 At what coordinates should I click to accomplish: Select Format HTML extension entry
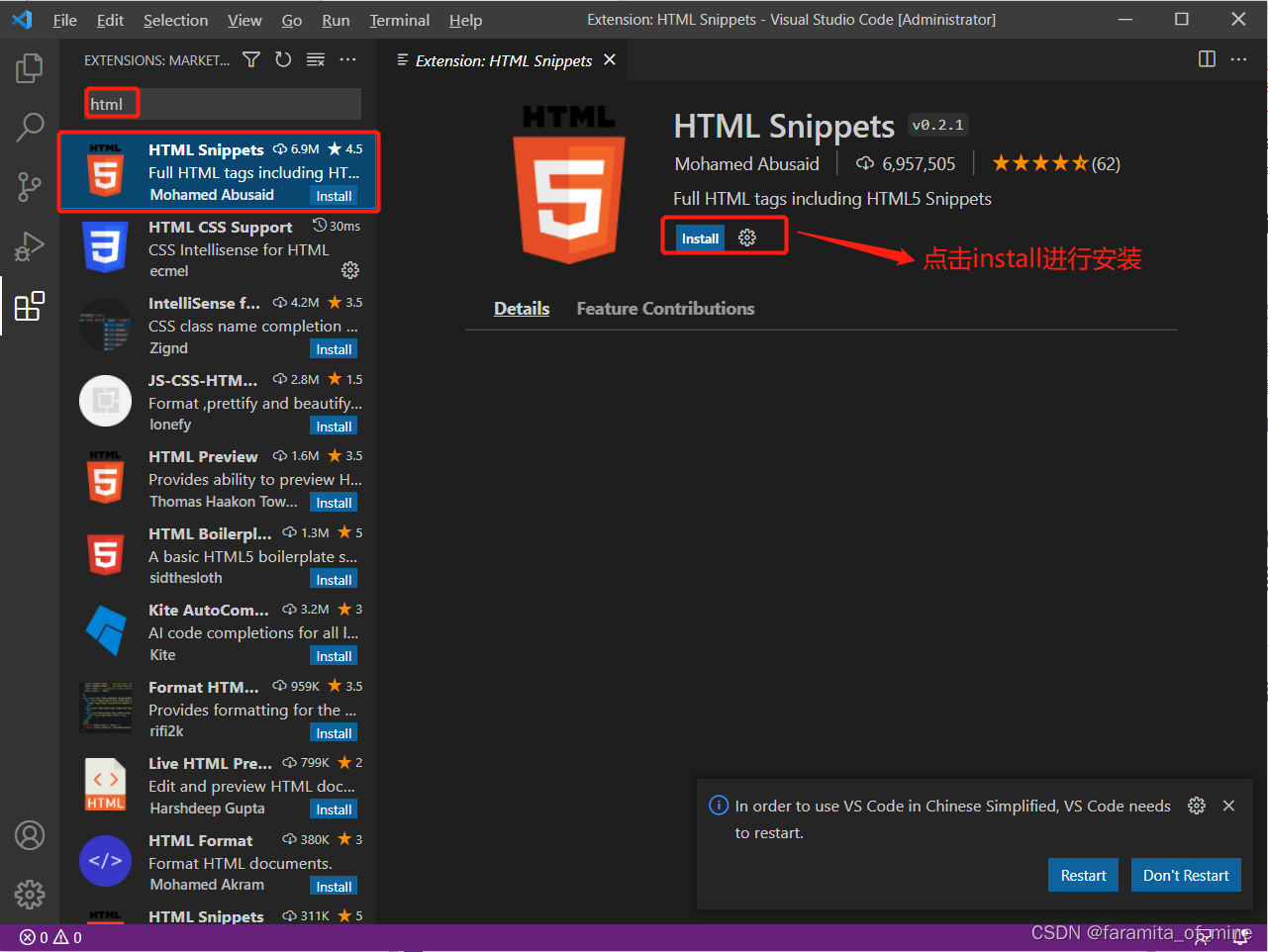point(218,709)
